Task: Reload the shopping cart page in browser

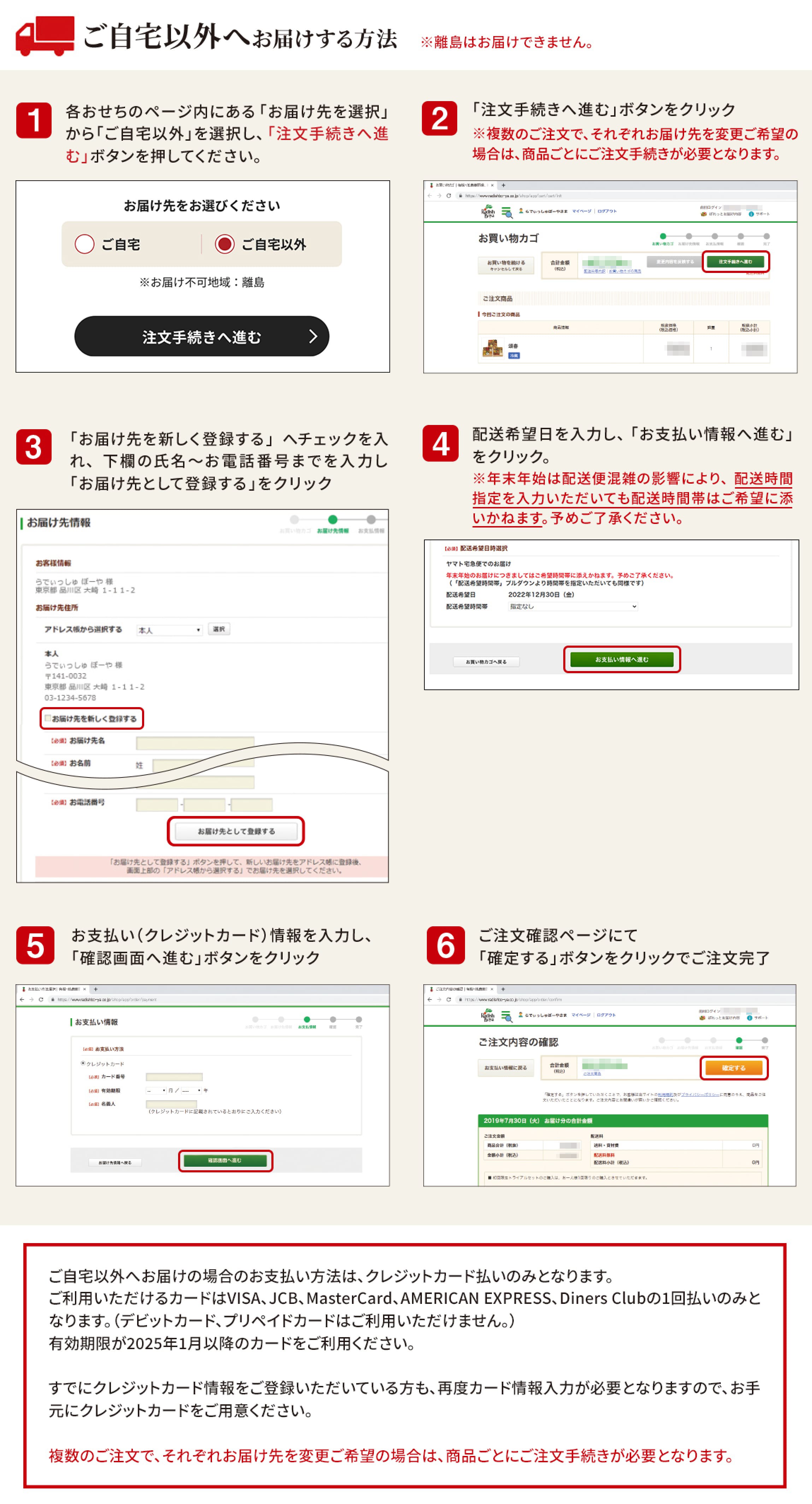Action: click(449, 196)
